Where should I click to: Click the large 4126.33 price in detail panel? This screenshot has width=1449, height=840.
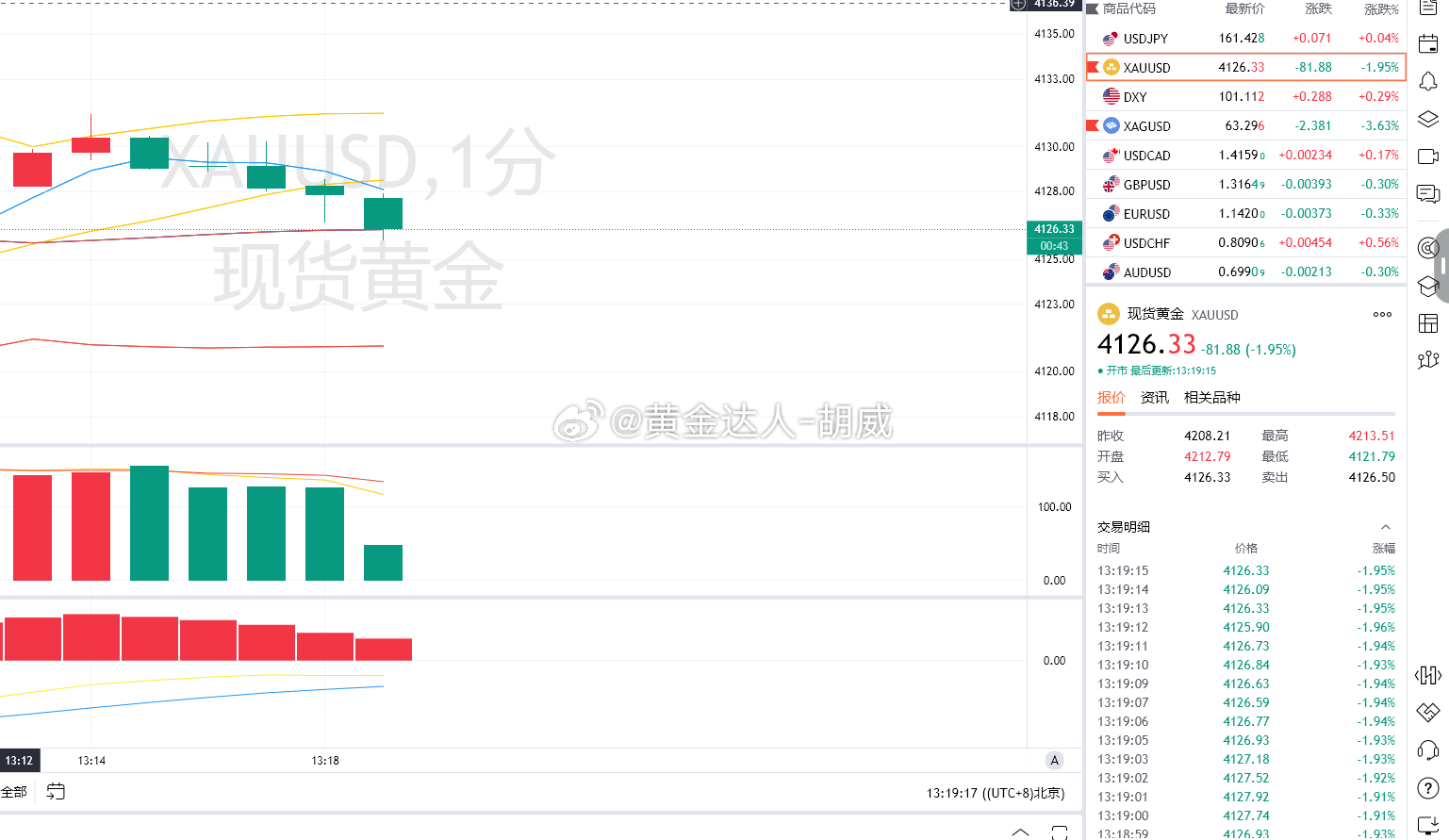(x=1146, y=345)
